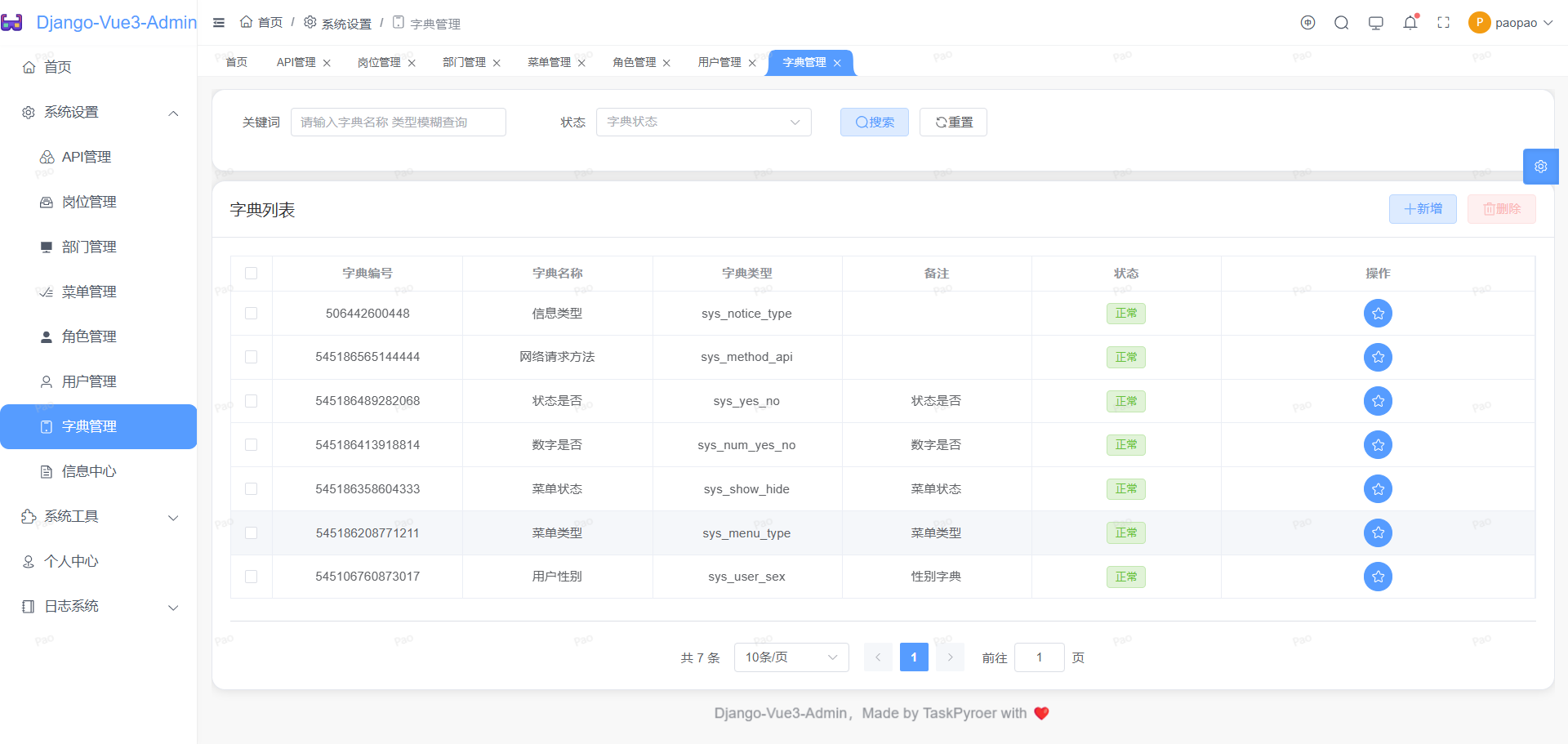The height and width of the screenshot is (744, 1568).
Task: Click the 新增 add button
Action: 1423,209
